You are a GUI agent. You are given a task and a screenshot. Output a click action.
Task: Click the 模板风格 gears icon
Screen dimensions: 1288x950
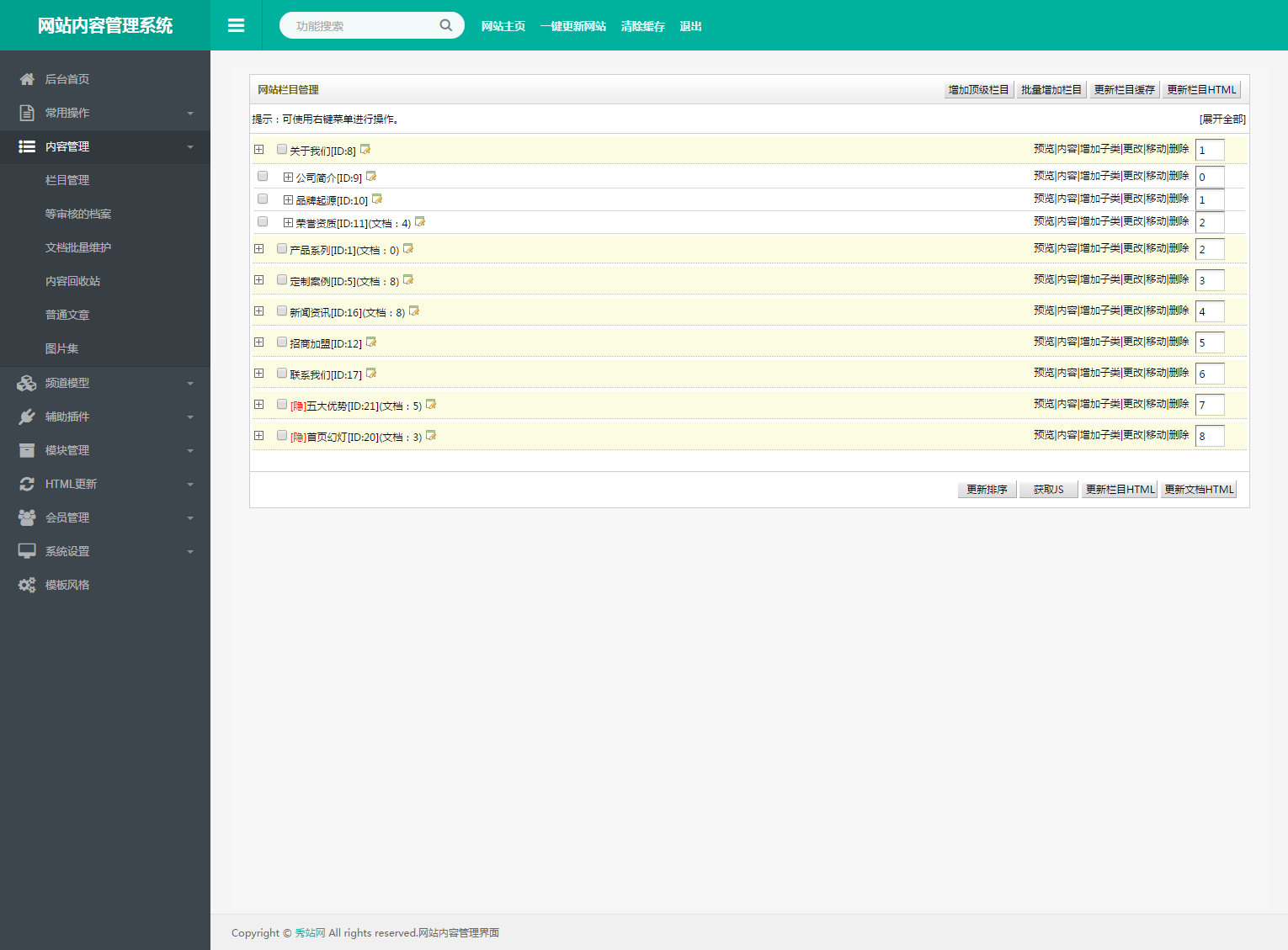27,585
